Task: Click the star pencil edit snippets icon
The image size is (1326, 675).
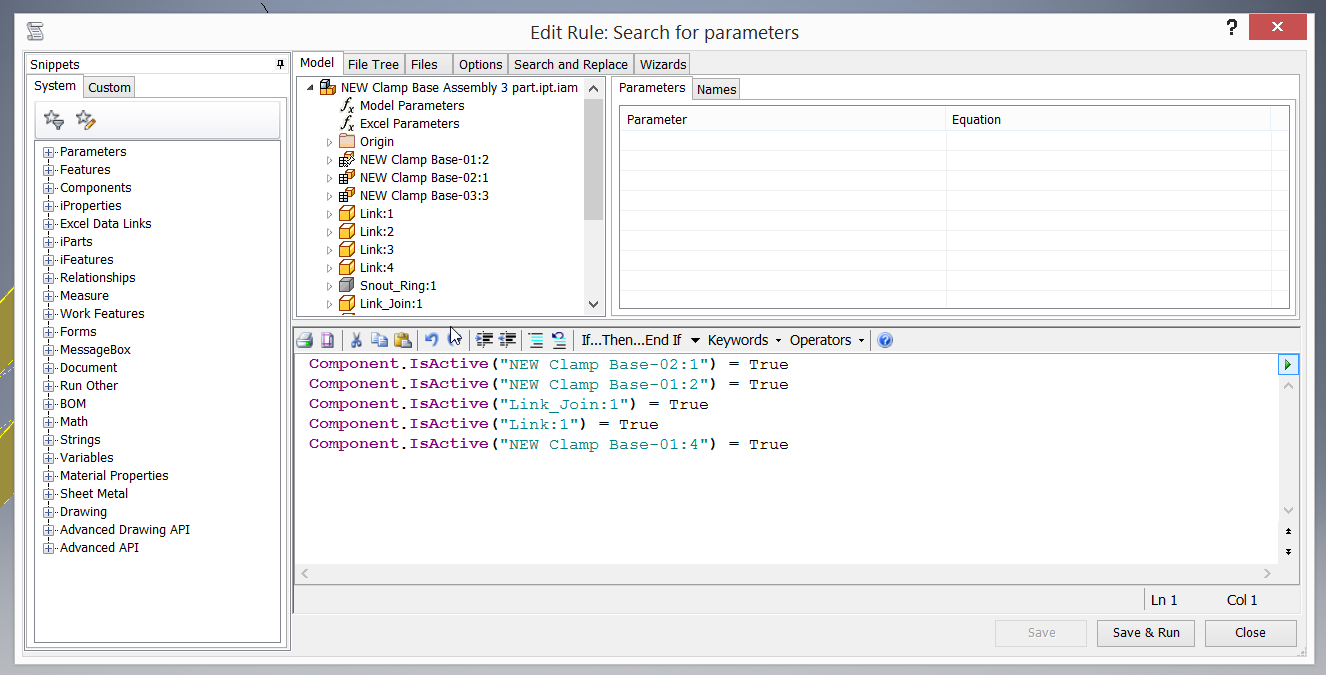Action: click(86, 121)
